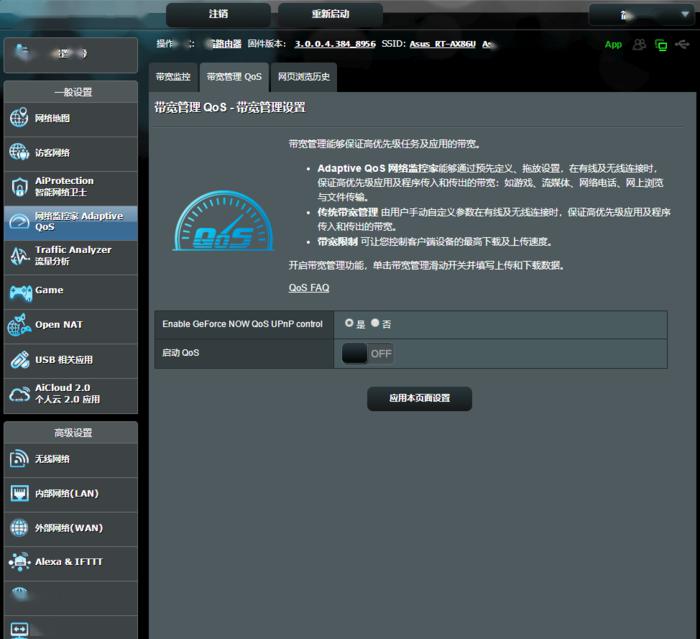Open the 内部网络(LAN) icon

click(19, 493)
